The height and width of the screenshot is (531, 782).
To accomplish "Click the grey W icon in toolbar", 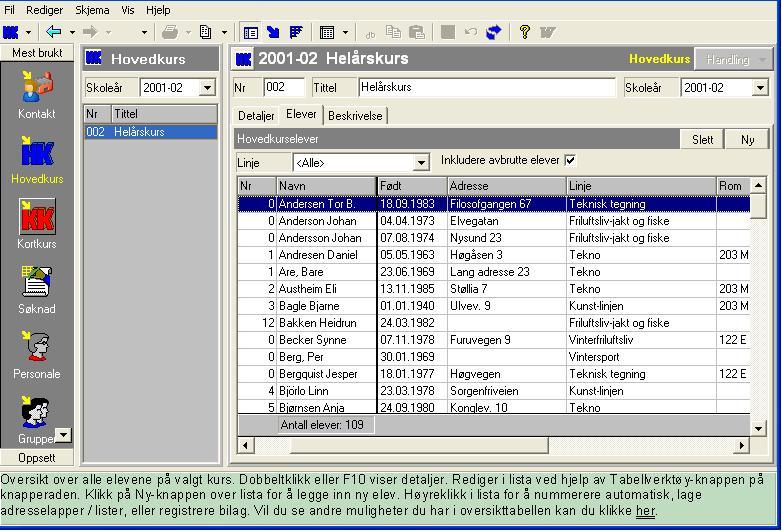I will (x=548, y=33).
